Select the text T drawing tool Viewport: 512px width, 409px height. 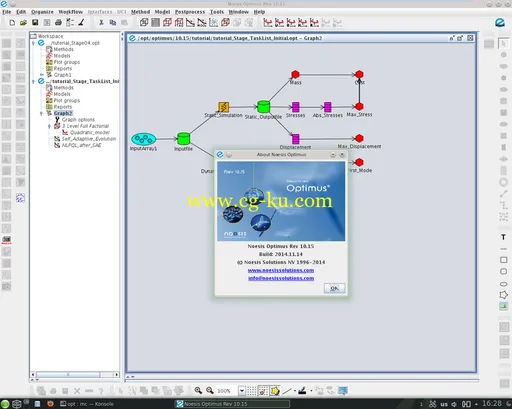point(503,237)
